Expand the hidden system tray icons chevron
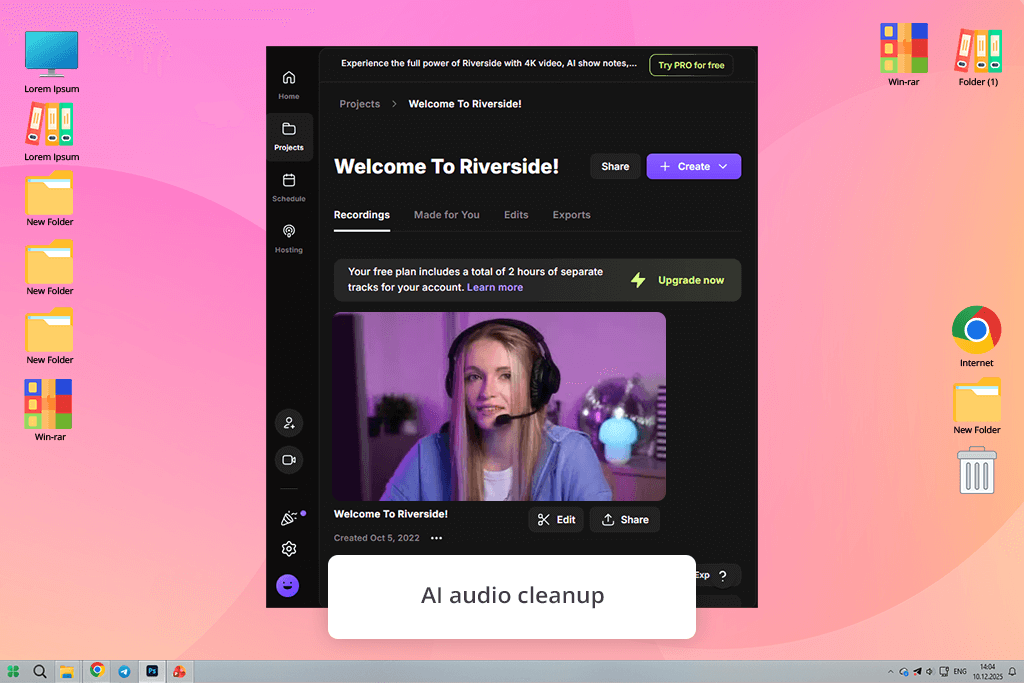1024x683 pixels. pyautogui.click(x=890, y=671)
